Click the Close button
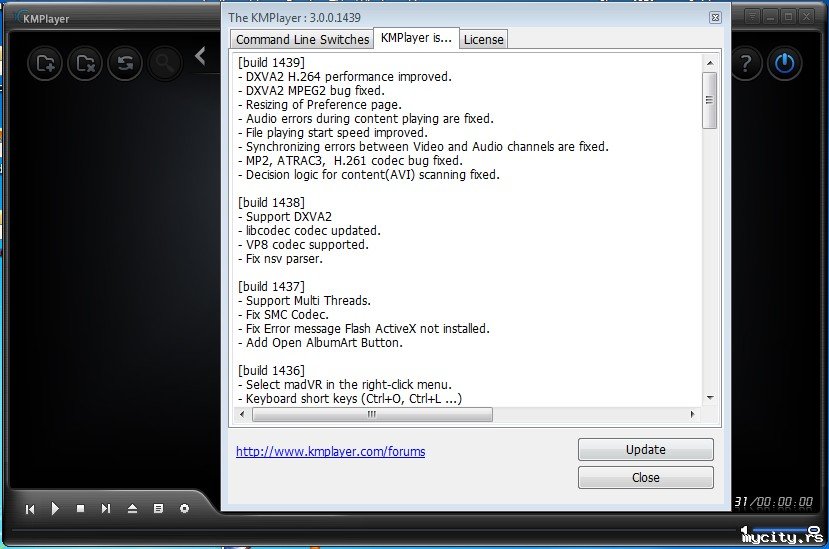 pyautogui.click(x=646, y=478)
